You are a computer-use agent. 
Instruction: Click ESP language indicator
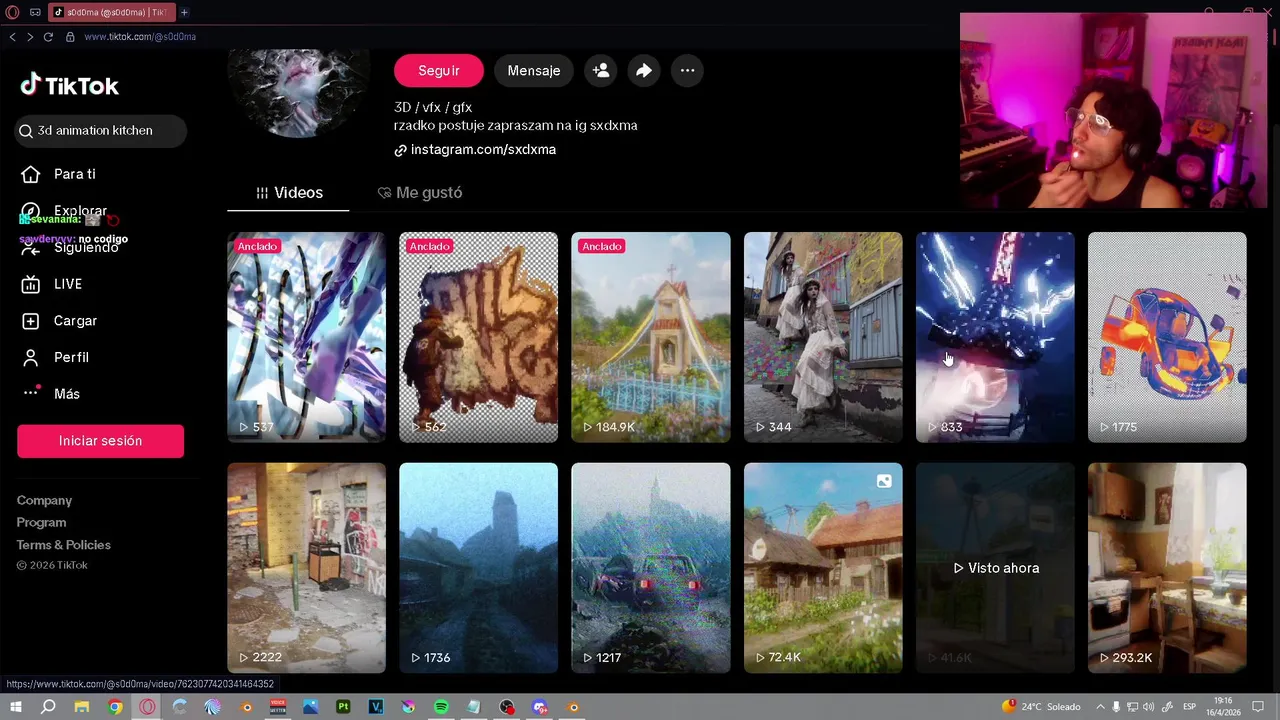(x=1190, y=707)
